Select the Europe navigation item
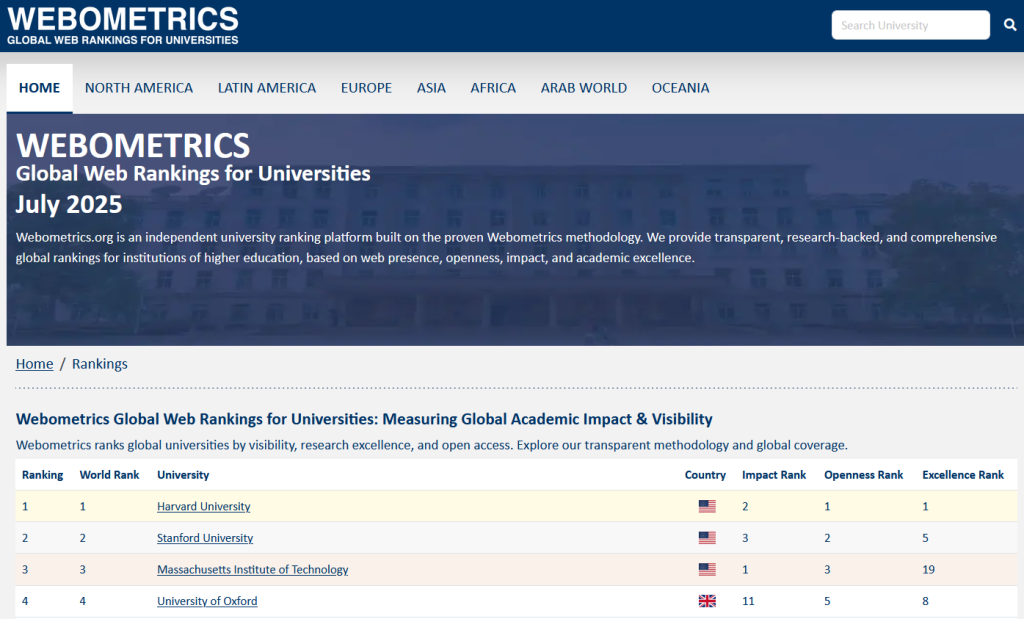Image resolution: width=1024 pixels, height=619 pixels. [x=366, y=88]
